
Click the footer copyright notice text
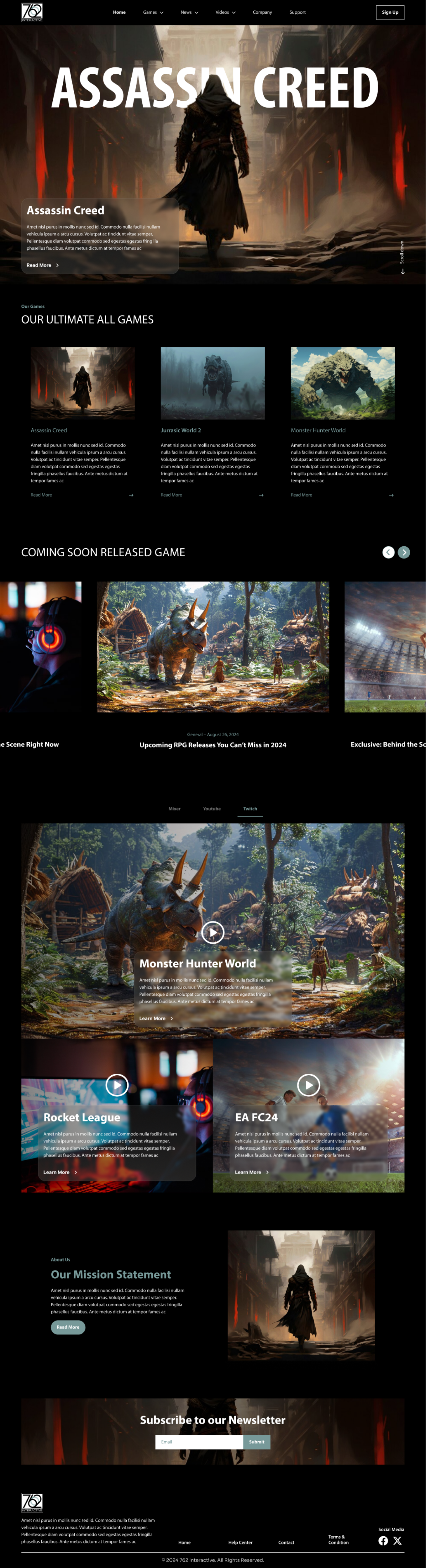click(213, 1560)
